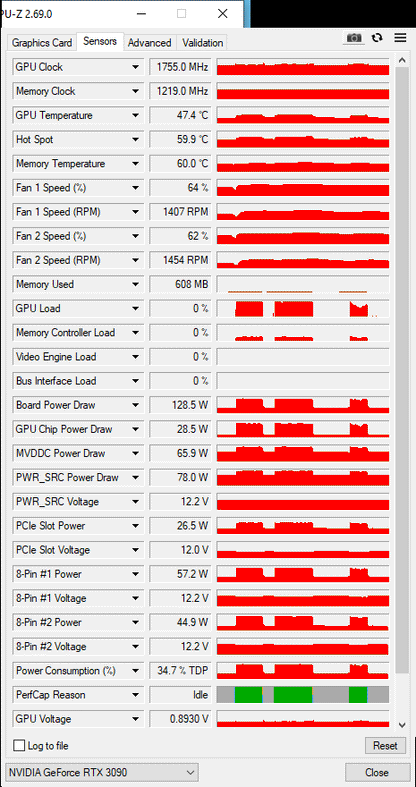Maximize the GPU-Z window
The height and width of the screenshot is (787, 416).
click(182, 14)
